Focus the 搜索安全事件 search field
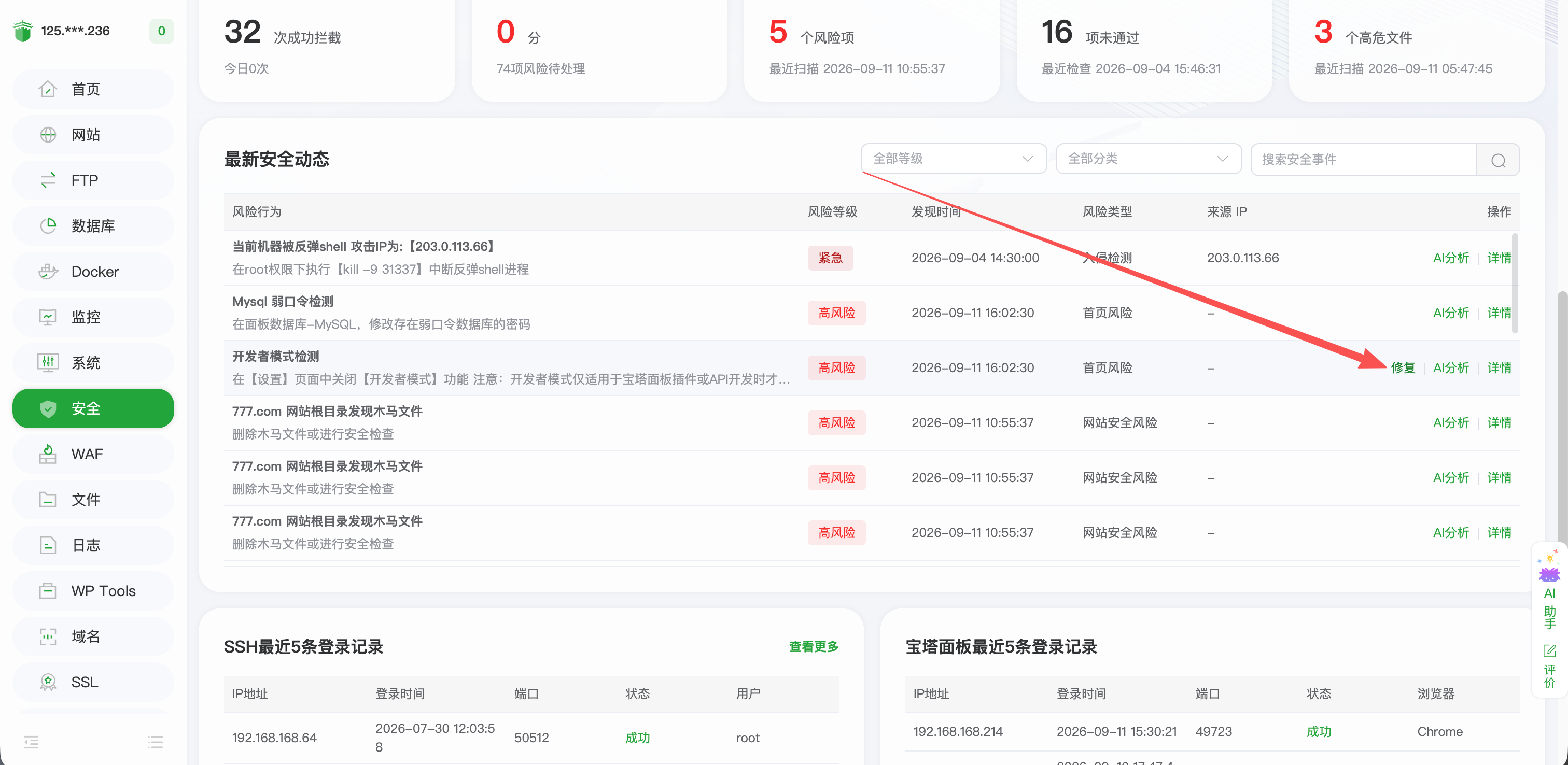1568x765 pixels. (1364, 160)
